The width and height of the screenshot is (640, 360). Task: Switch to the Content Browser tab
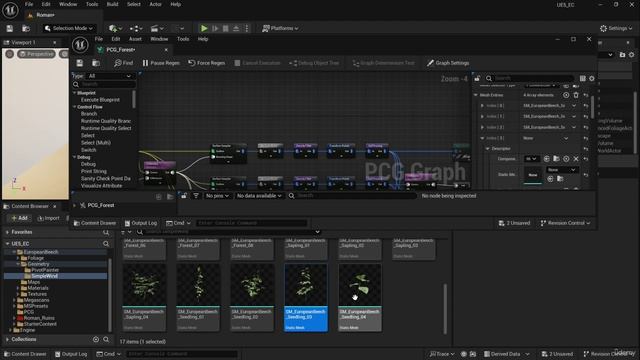(x=30, y=206)
